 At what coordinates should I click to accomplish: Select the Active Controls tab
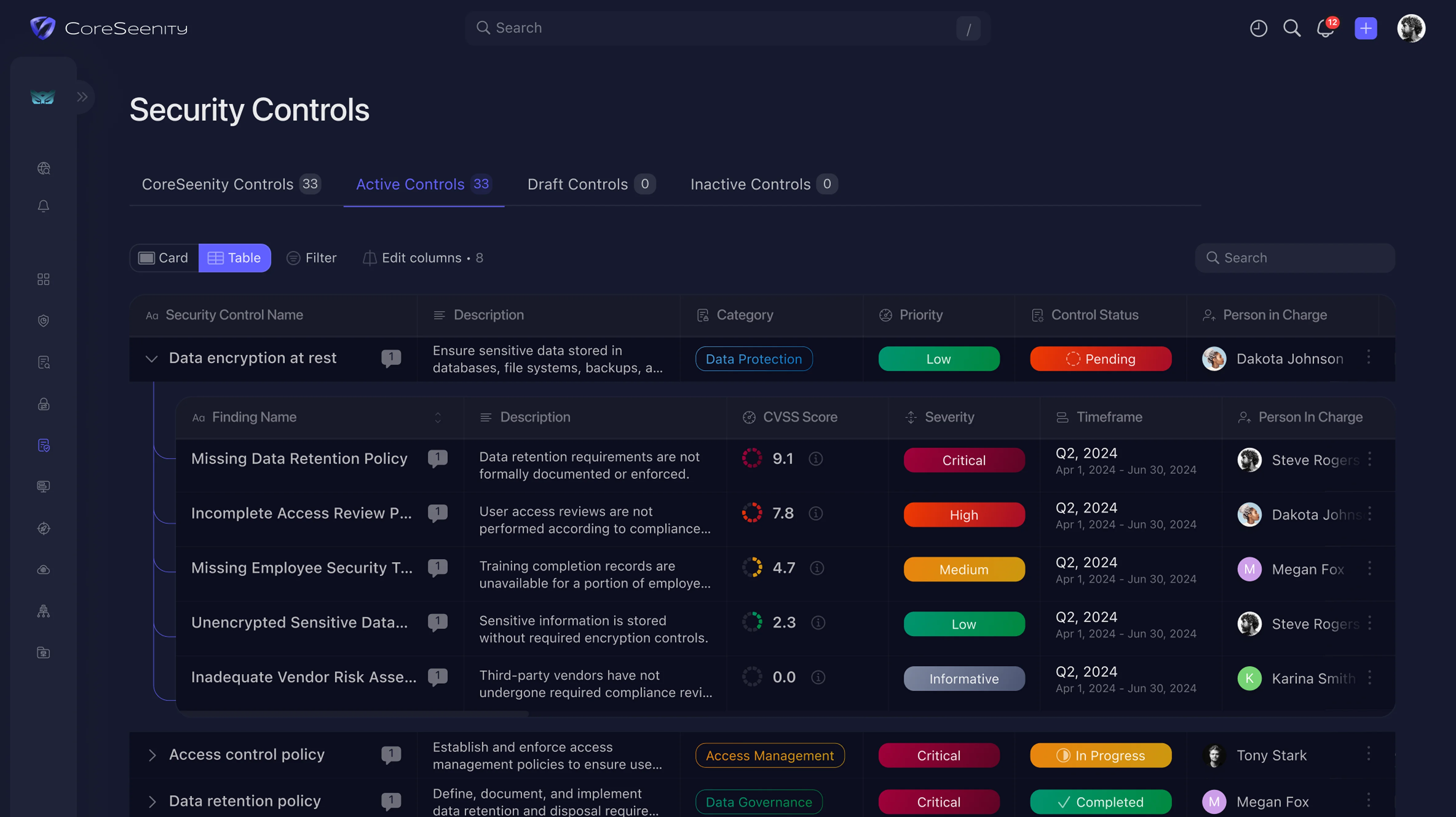coord(424,184)
